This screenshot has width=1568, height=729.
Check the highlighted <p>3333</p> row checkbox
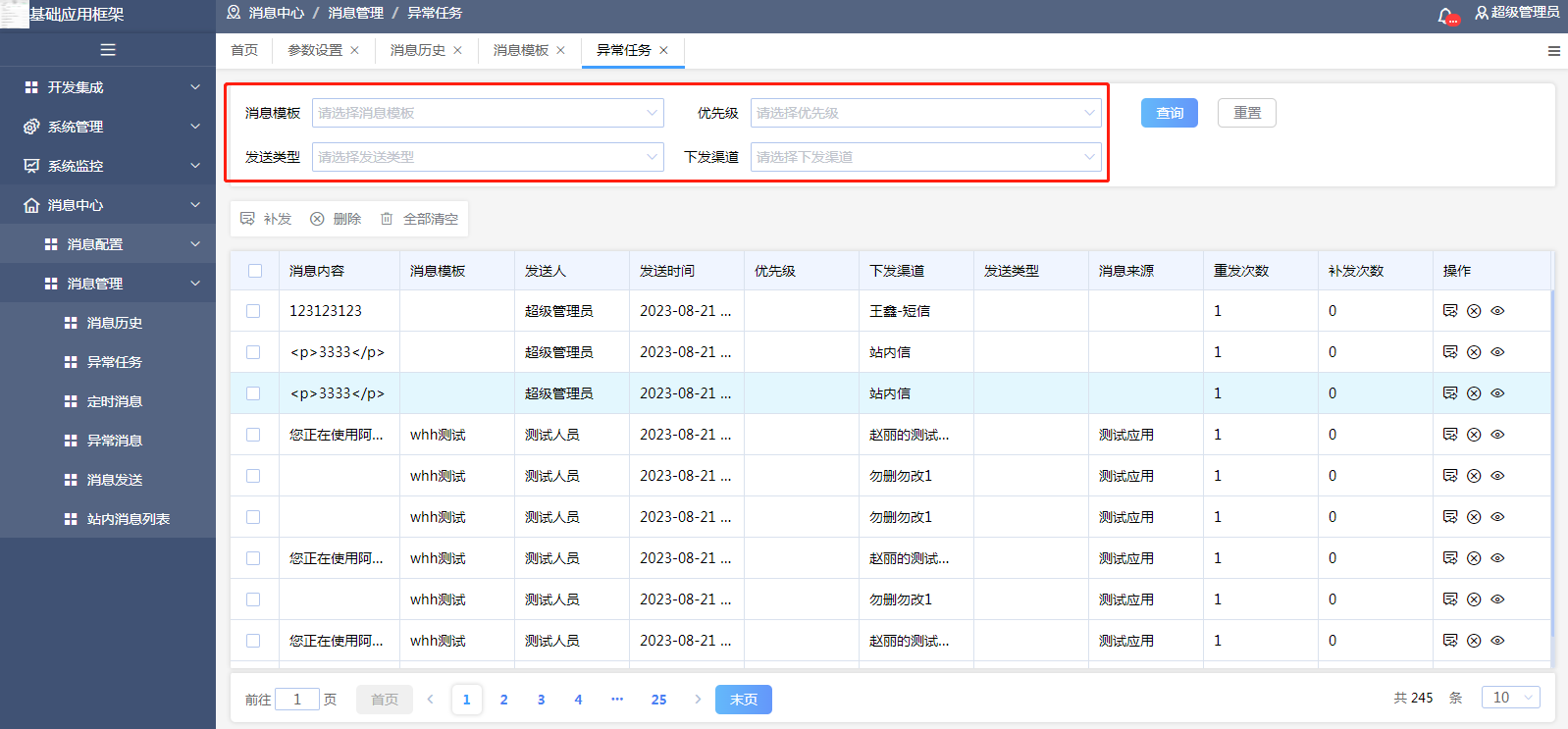(253, 393)
